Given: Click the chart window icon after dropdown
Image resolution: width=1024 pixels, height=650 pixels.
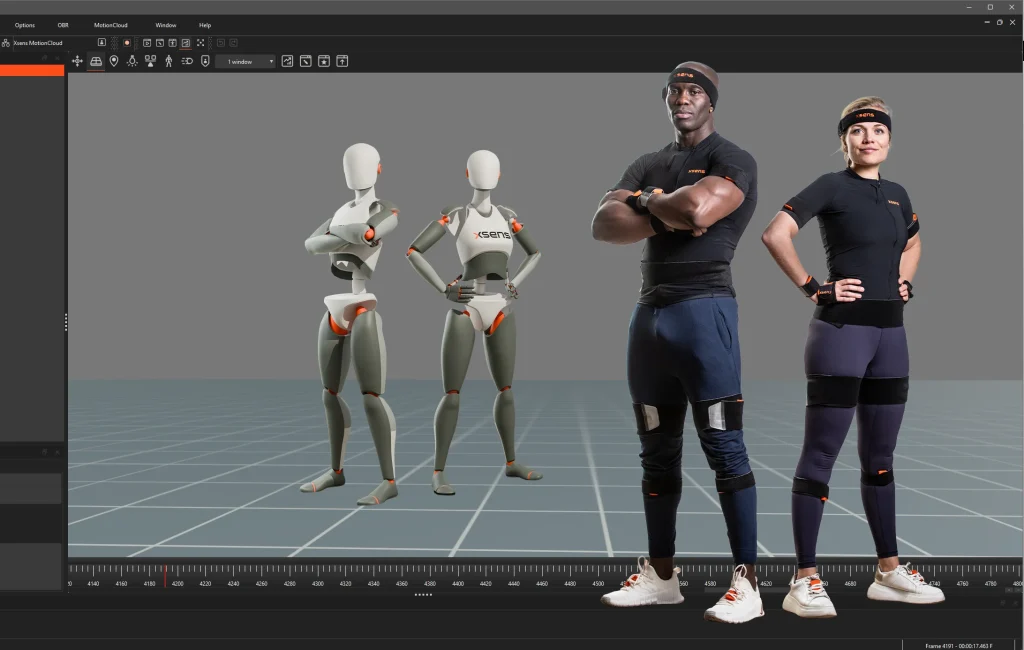Looking at the screenshot, I should pyautogui.click(x=287, y=61).
